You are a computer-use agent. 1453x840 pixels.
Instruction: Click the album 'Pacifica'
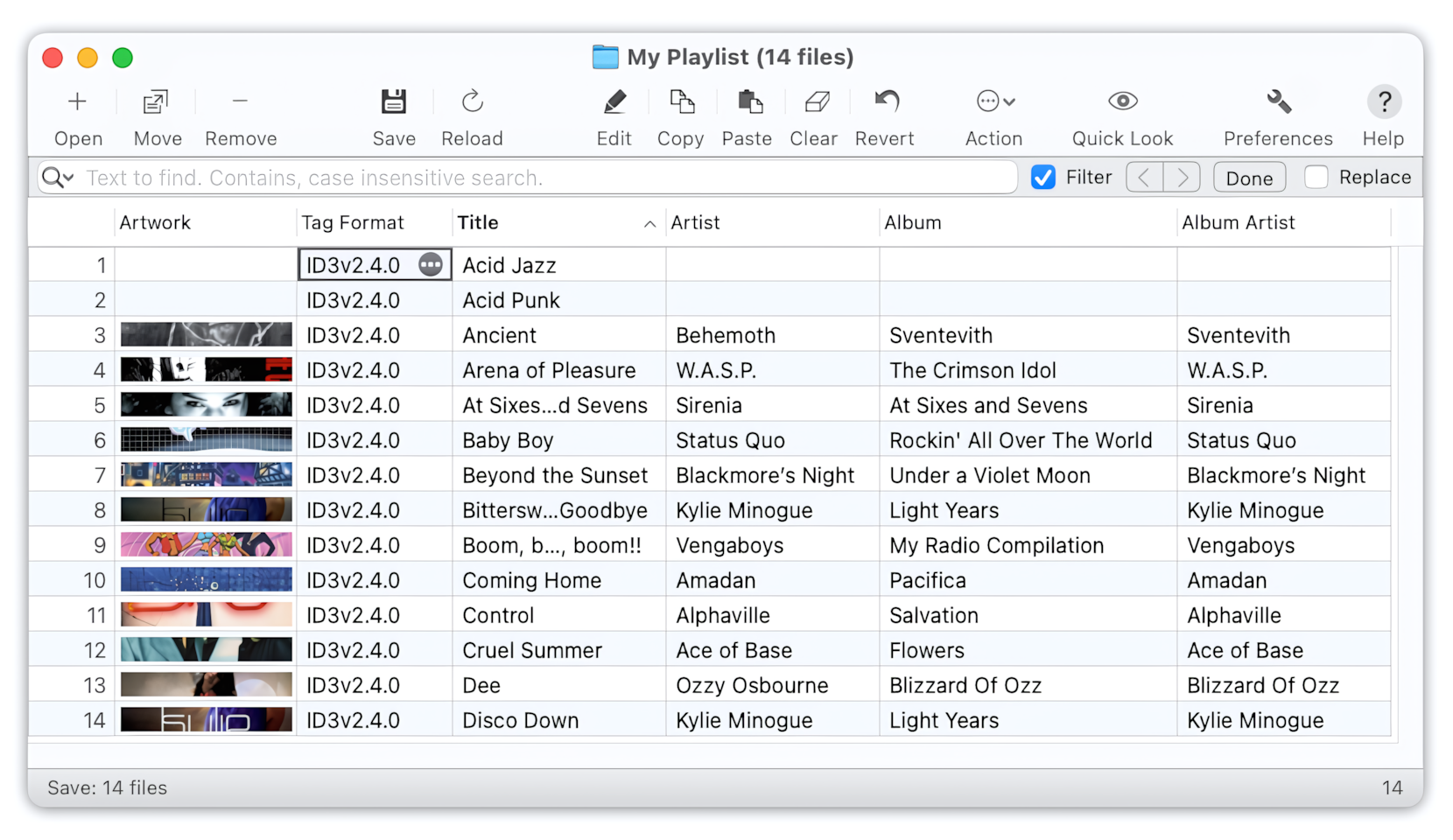pos(927,580)
